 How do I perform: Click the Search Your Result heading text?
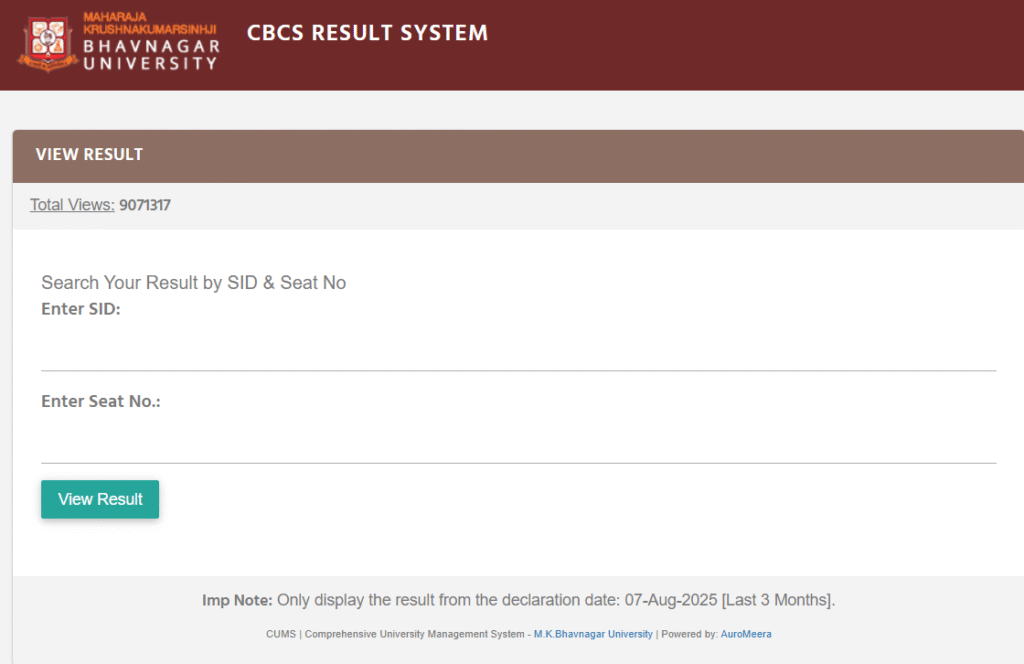tap(193, 283)
